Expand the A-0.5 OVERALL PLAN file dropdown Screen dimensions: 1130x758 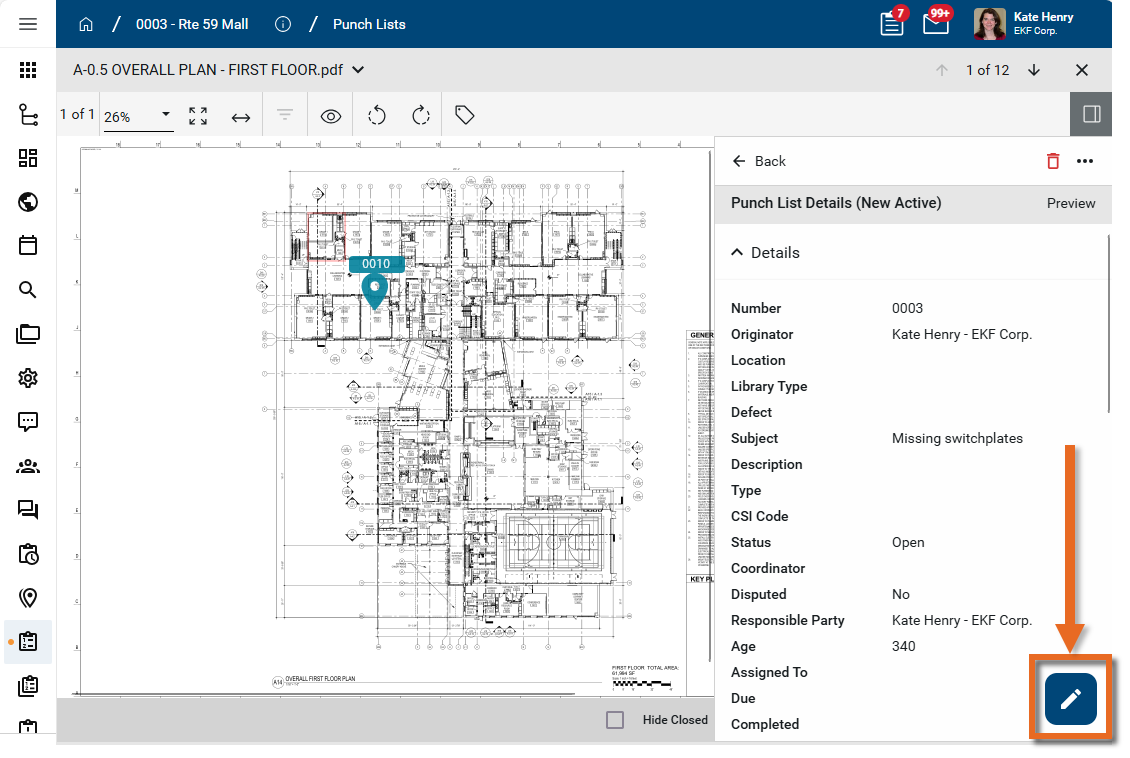[x=358, y=70]
